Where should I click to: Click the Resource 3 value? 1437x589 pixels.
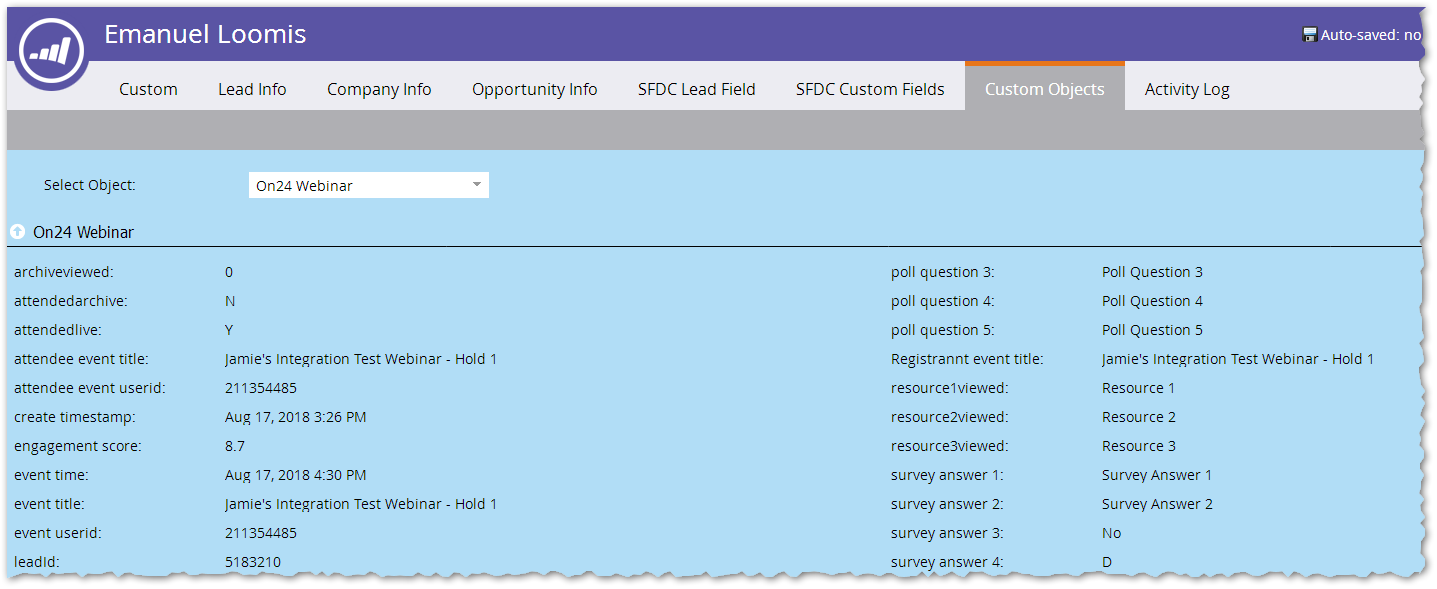pyautogui.click(x=1139, y=446)
